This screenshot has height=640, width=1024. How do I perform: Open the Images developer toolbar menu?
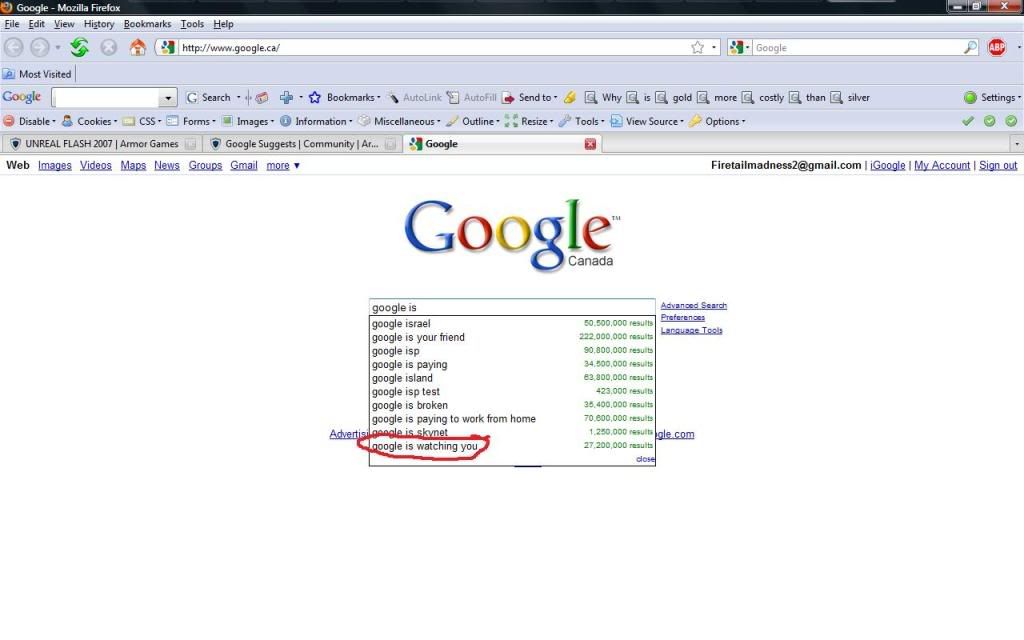pos(248,121)
